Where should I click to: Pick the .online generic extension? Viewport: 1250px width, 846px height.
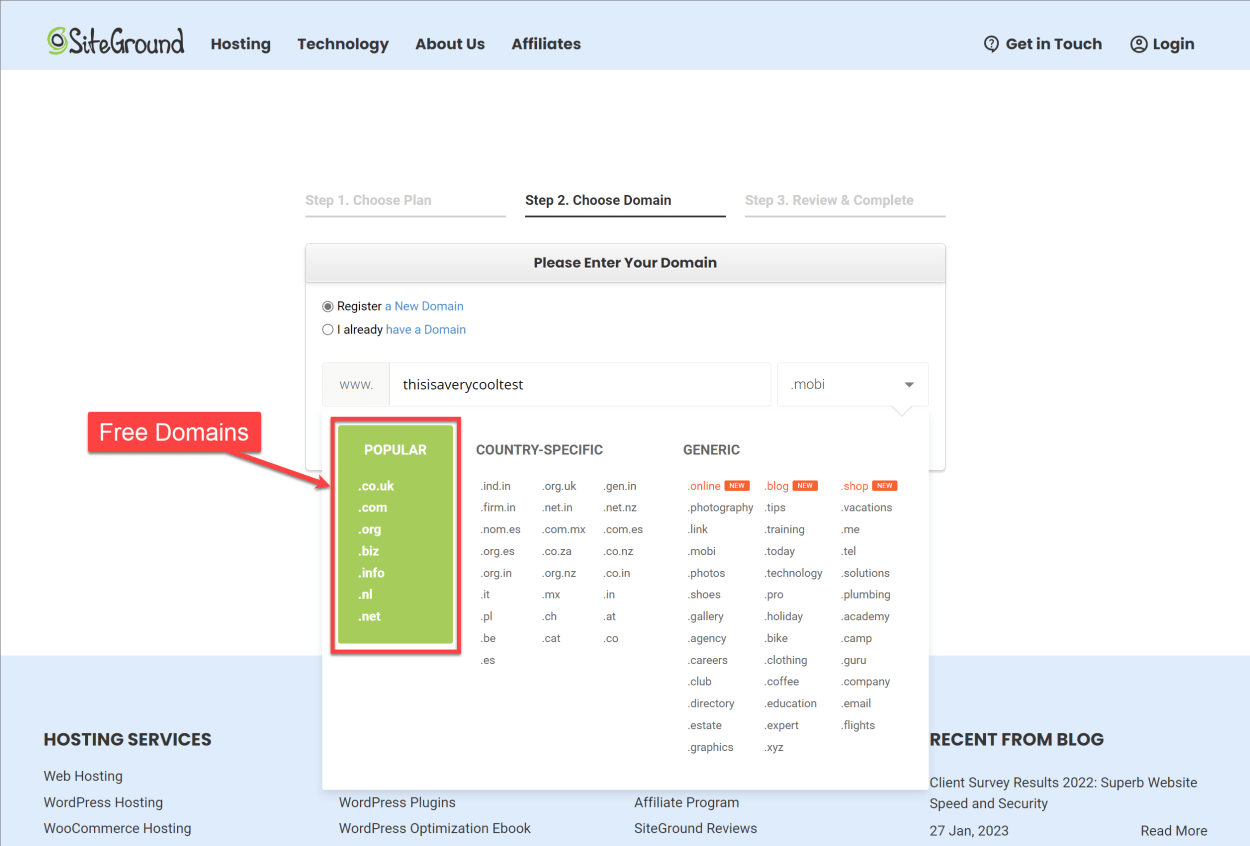pyautogui.click(x=704, y=486)
